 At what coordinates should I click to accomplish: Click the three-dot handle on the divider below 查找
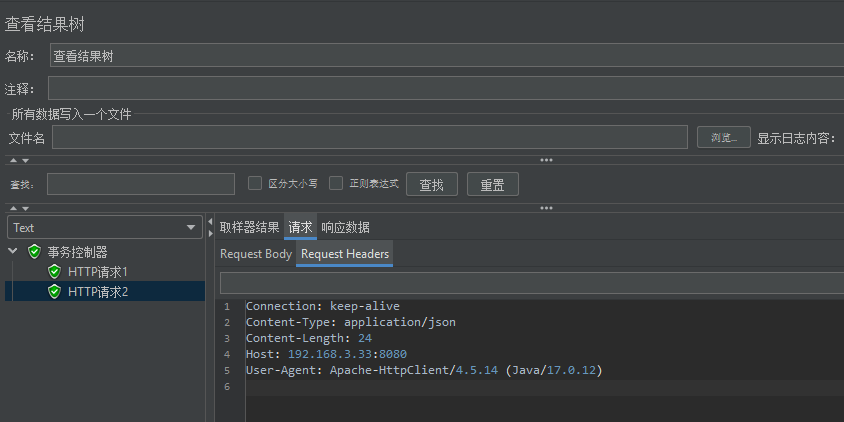[x=546, y=208]
